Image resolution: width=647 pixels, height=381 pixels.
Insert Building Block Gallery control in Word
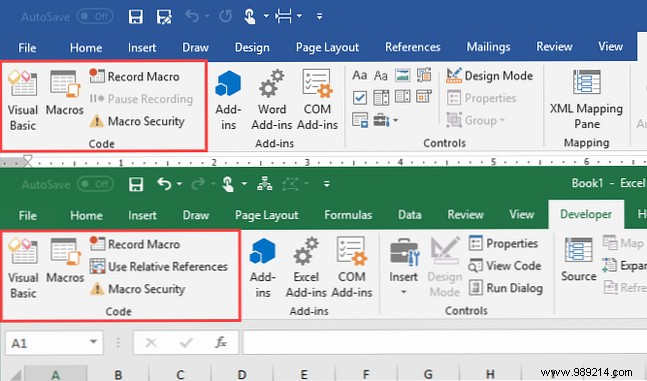coord(424,75)
